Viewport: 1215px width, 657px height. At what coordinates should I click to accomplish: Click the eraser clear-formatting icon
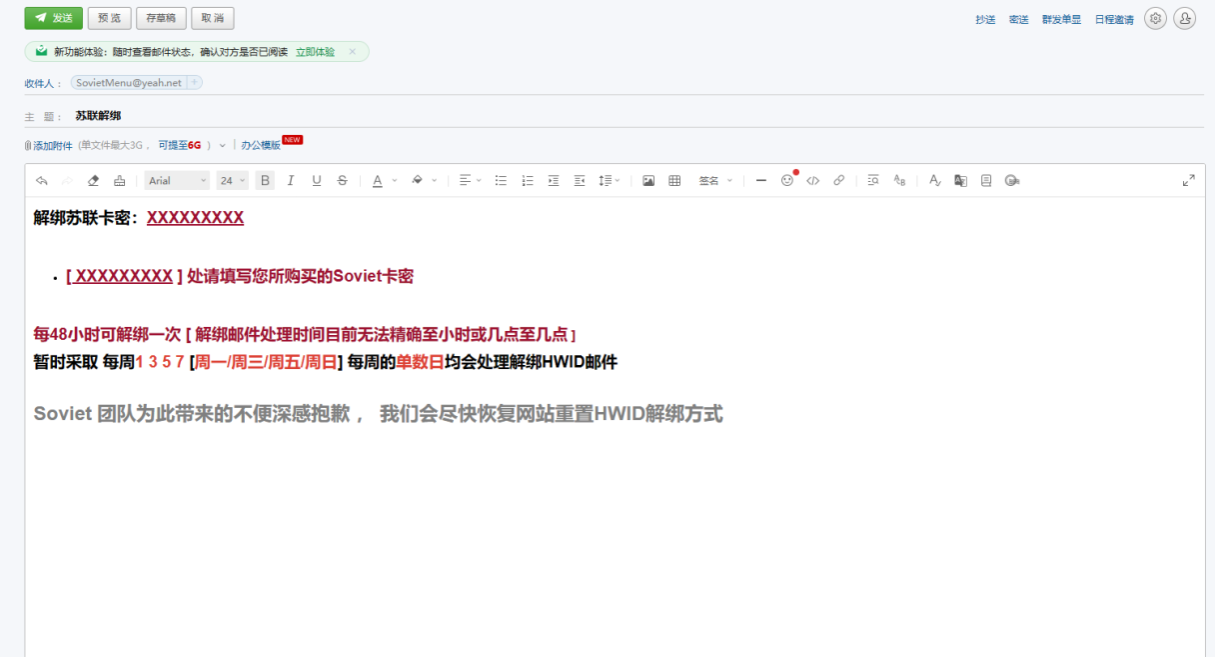[x=94, y=181]
